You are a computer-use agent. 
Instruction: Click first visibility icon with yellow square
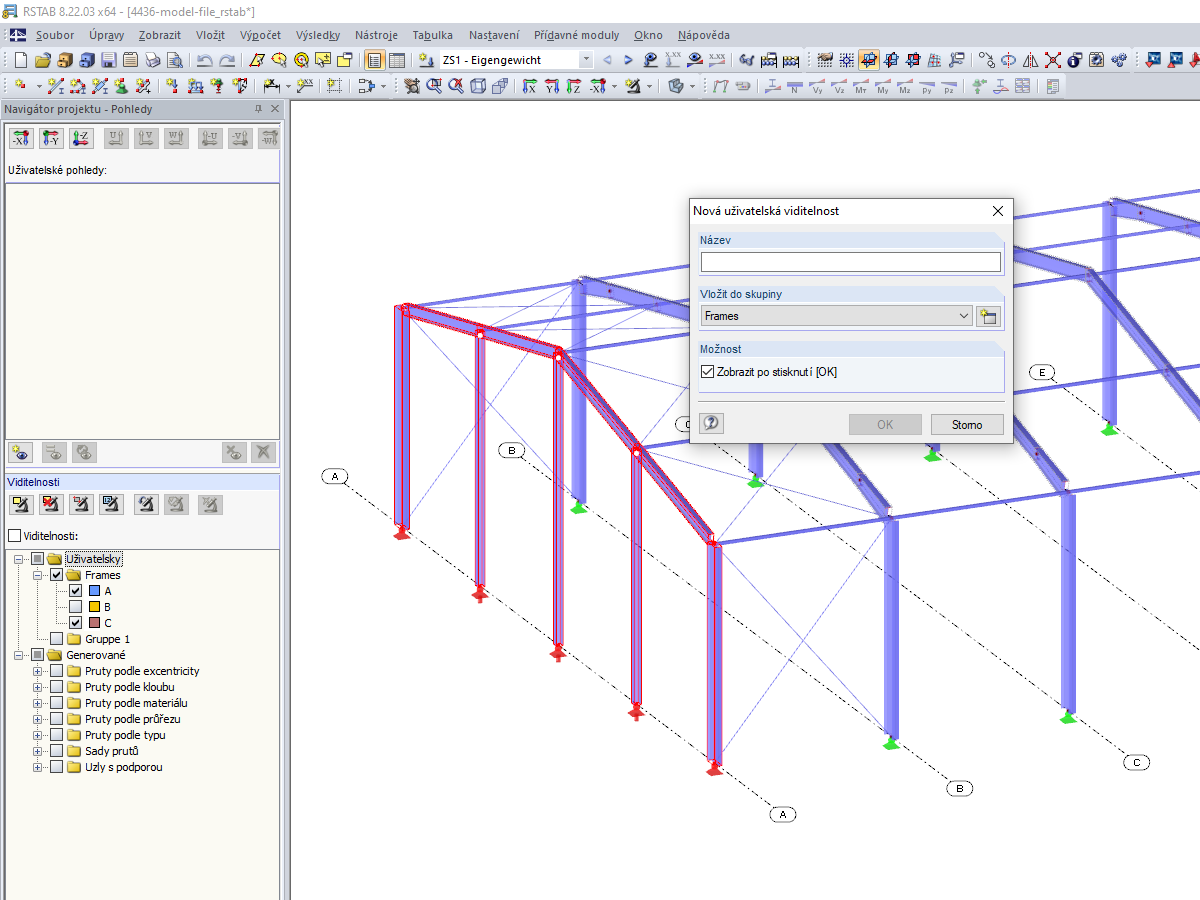pyautogui.click(x=21, y=505)
